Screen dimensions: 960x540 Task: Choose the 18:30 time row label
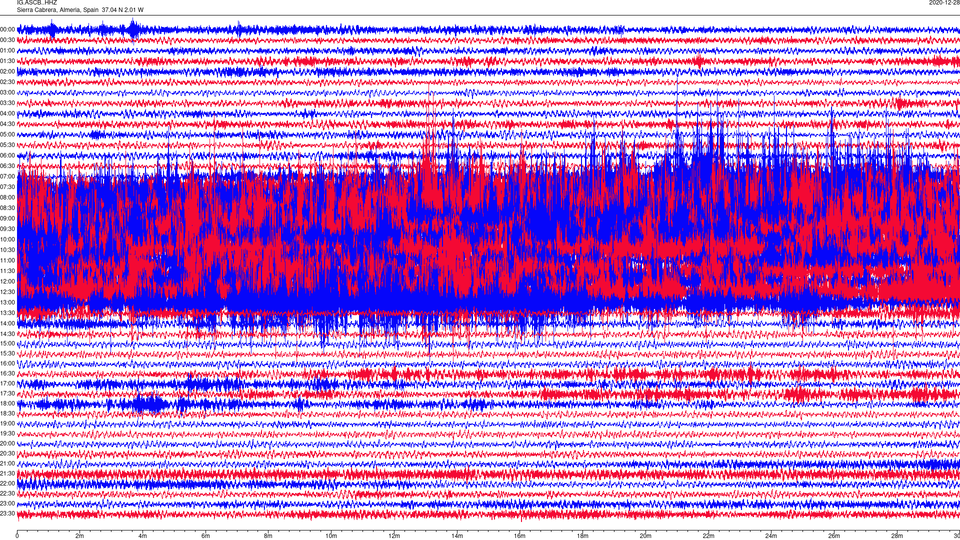(8, 413)
